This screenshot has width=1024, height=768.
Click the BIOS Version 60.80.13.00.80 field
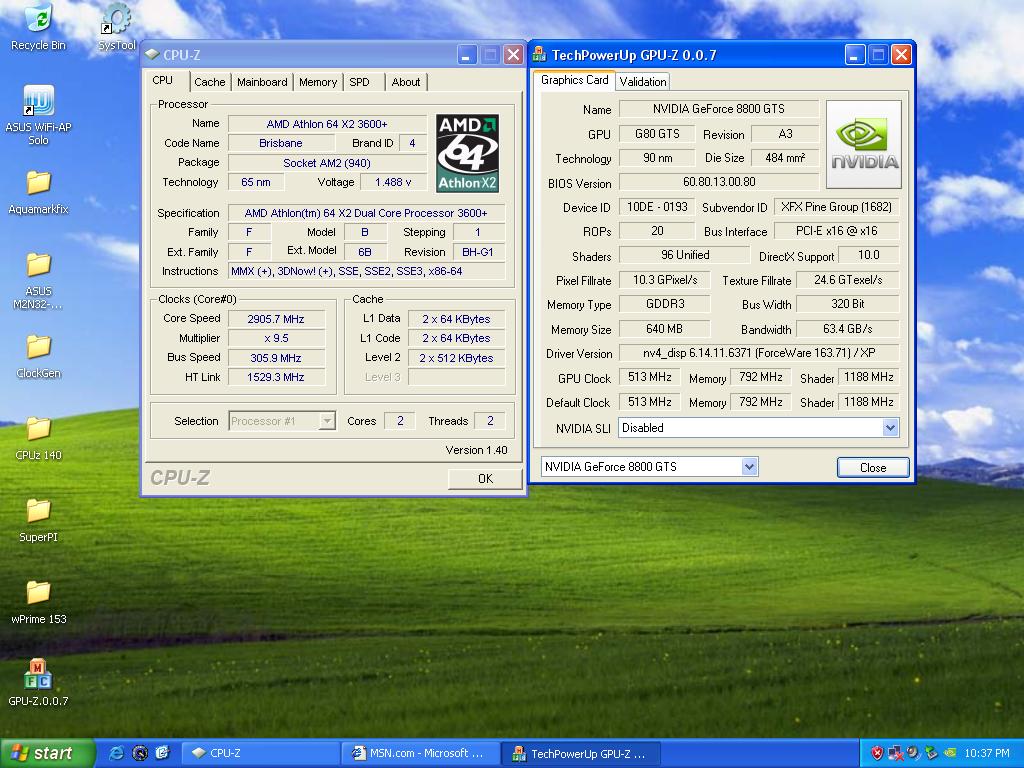click(x=718, y=182)
